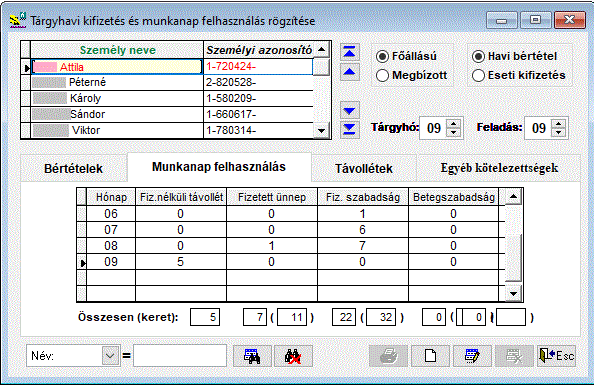Click the ID cell 1-720424-
The width and height of the screenshot is (594, 386).
pos(258,67)
